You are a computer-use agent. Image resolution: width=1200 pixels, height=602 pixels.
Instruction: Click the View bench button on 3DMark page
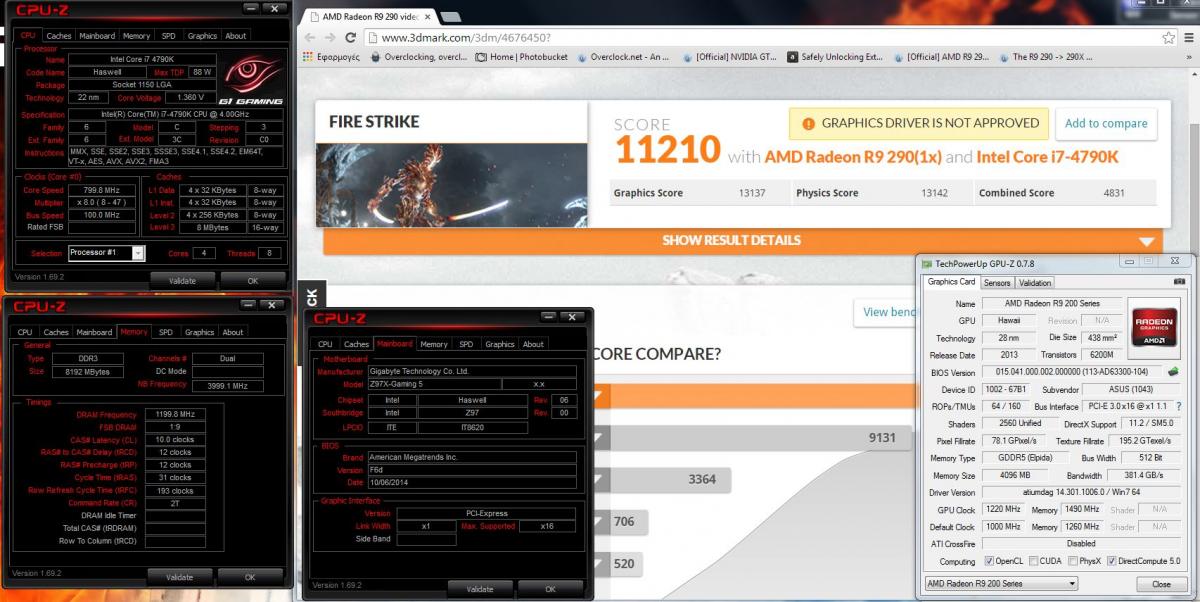point(885,312)
